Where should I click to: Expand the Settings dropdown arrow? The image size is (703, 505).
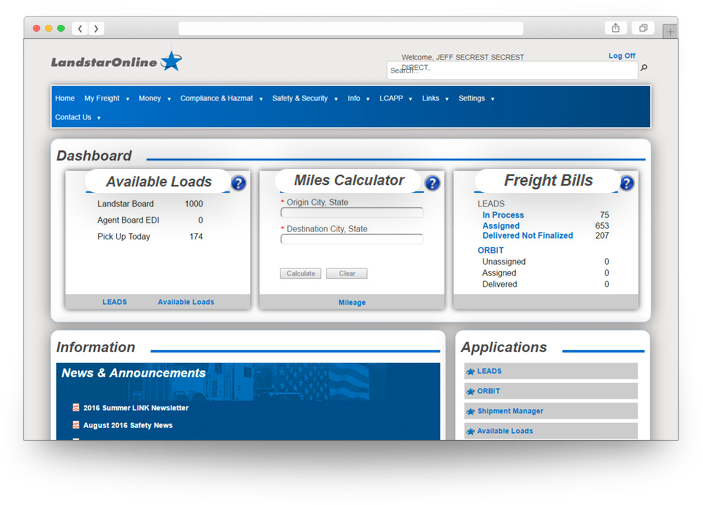click(x=492, y=99)
